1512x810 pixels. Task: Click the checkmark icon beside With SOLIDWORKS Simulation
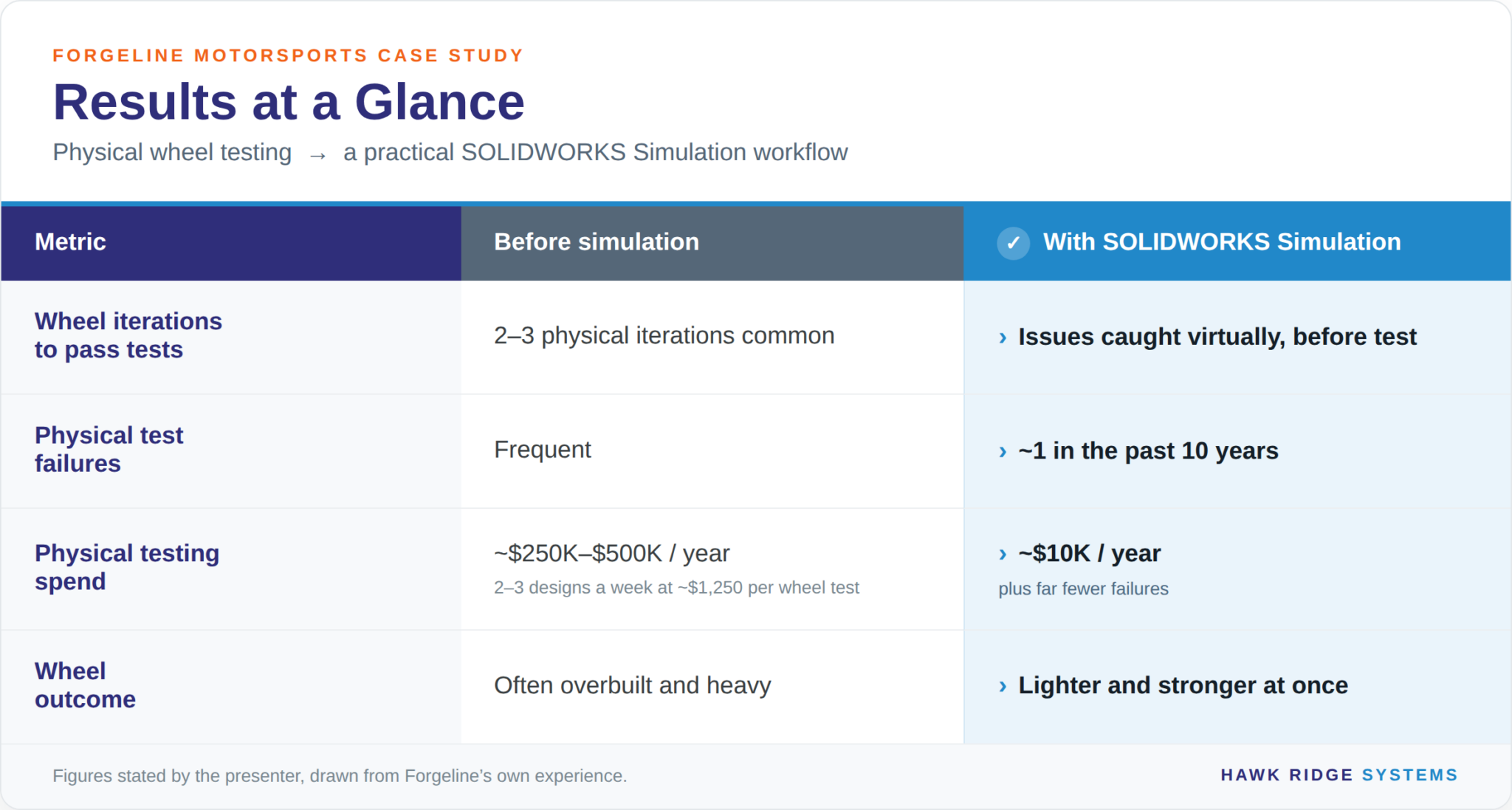pos(1013,243)
